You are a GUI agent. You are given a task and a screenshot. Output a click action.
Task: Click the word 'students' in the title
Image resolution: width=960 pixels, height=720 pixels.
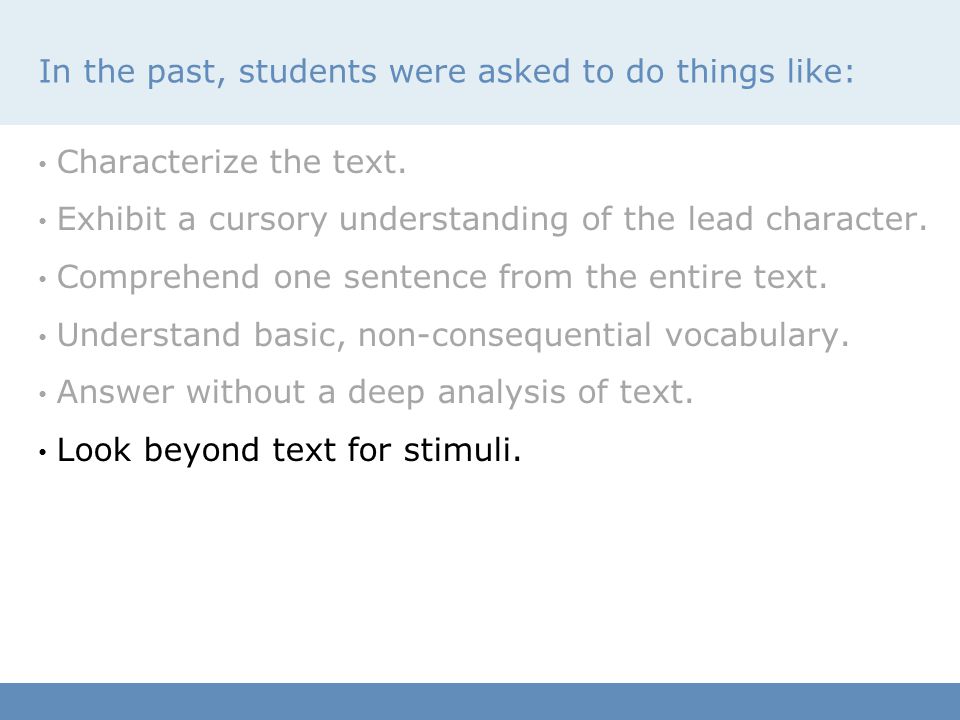pos(307,71)
